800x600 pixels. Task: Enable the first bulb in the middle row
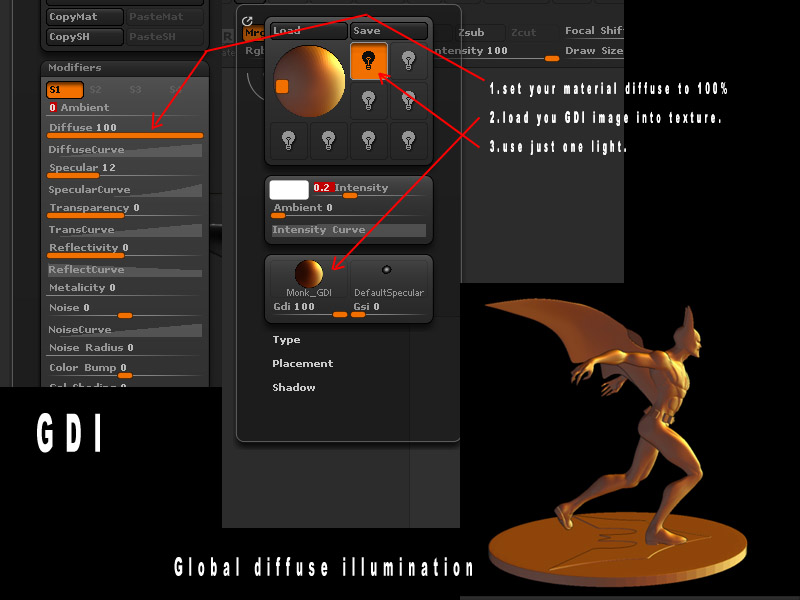point(368,101)
